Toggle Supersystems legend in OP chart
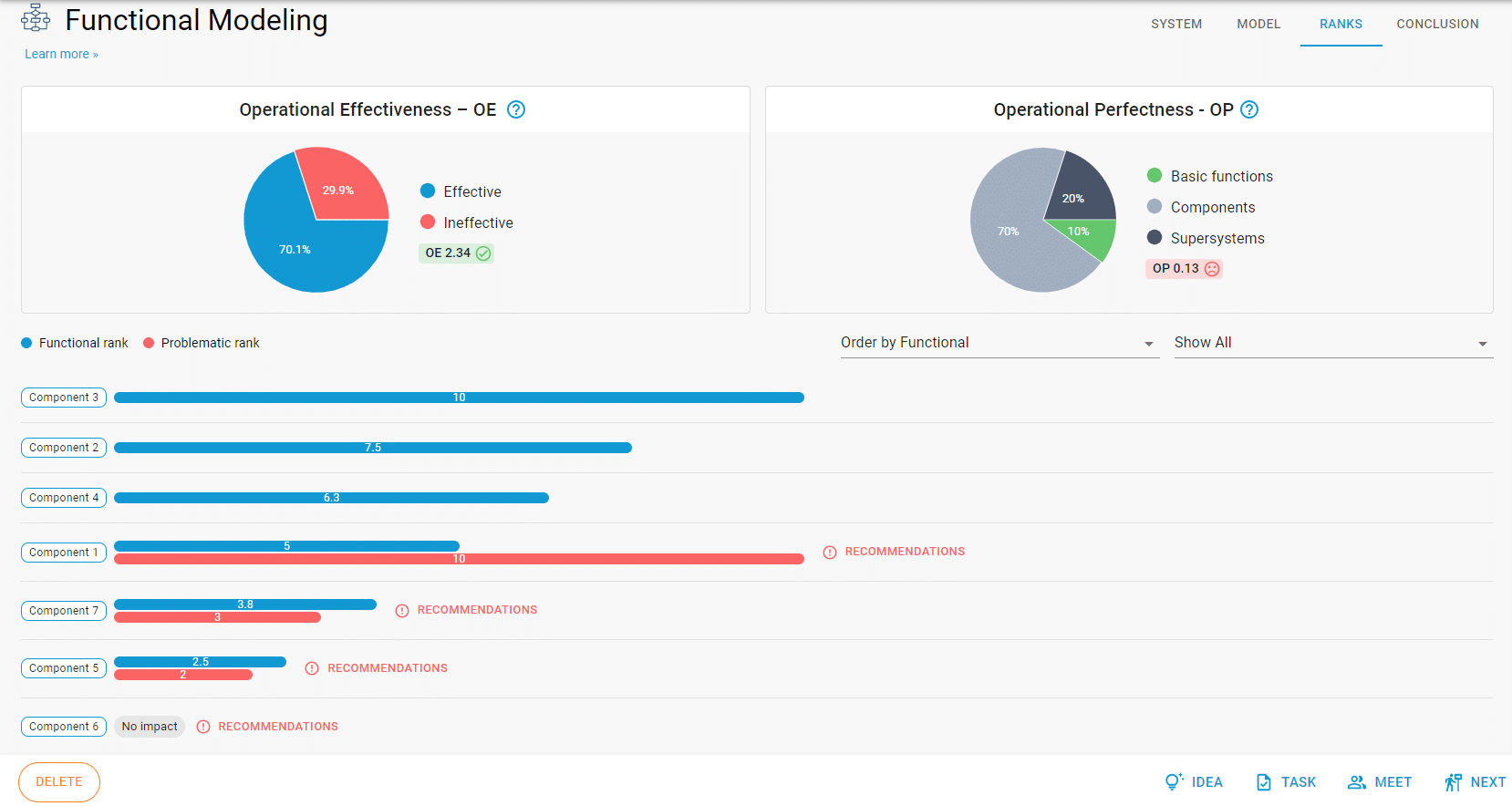This screenshot has width=1512, height=806. click(x=1206, y=238)
